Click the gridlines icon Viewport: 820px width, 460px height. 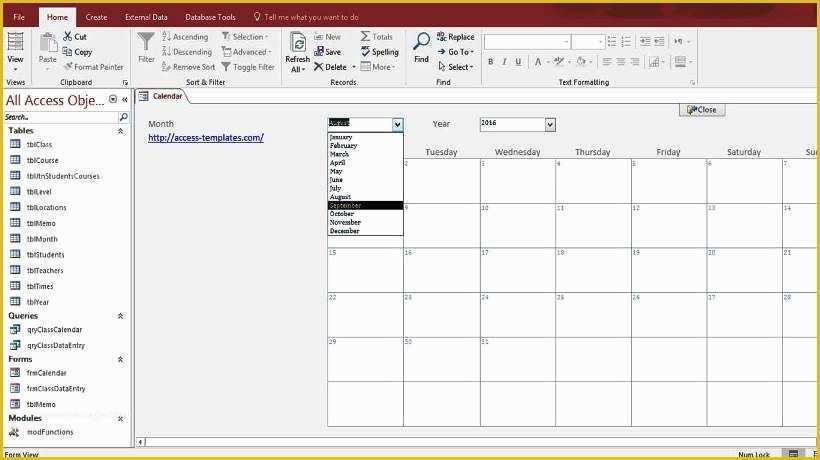(654, 62)
